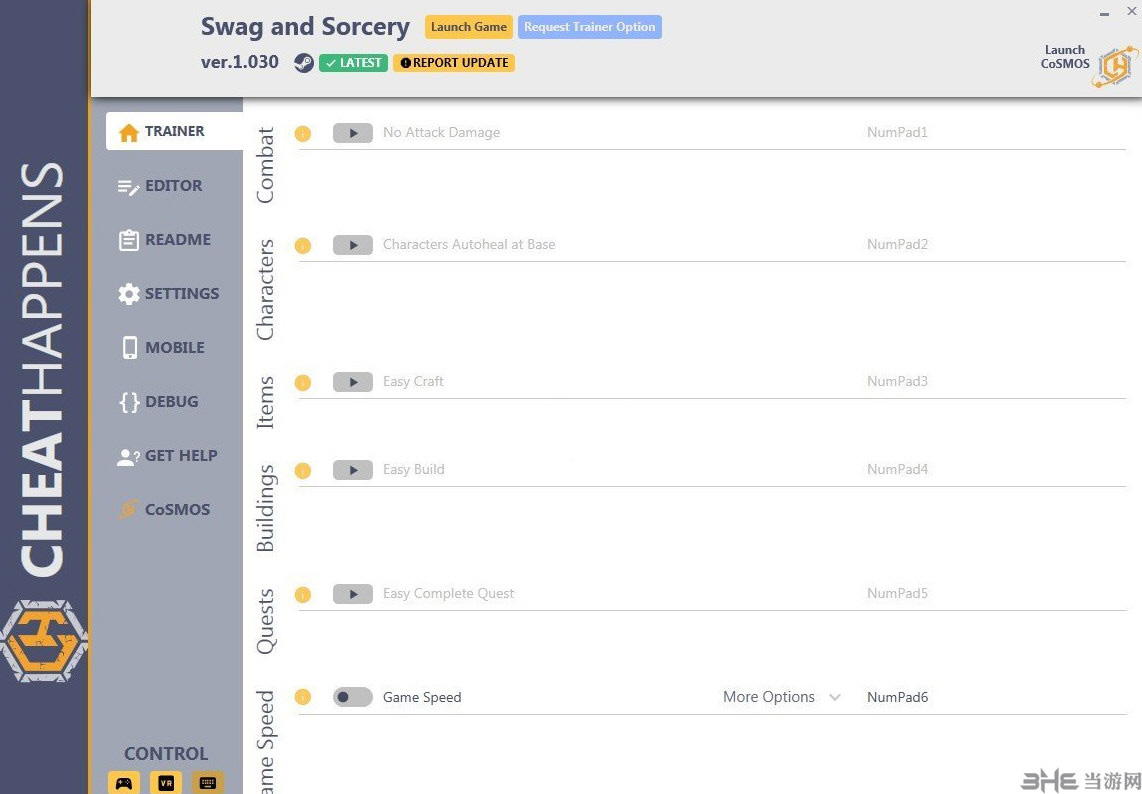Screen dimensions: 1142x794
Task: Open the Steam platform icon
Action: [304, 63]
